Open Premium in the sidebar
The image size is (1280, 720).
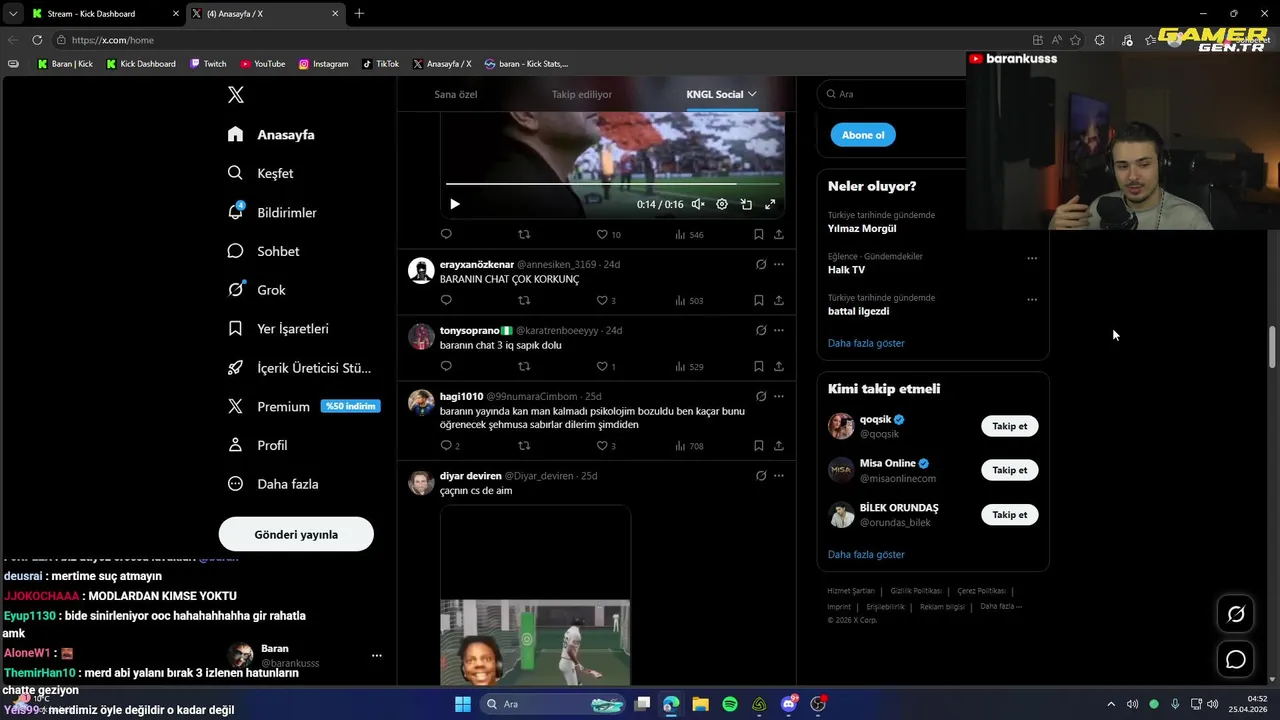pyautogui.click(x=304, y=406)
